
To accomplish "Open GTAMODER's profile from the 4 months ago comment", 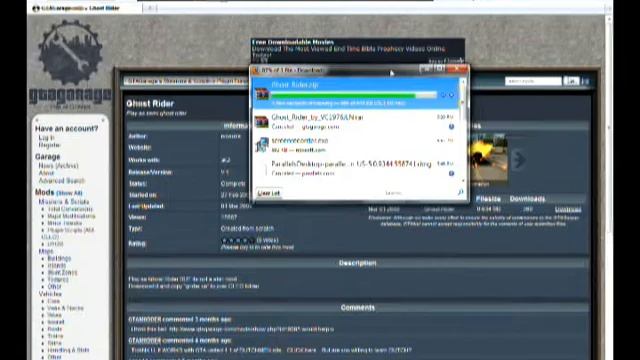I will 144,340.
